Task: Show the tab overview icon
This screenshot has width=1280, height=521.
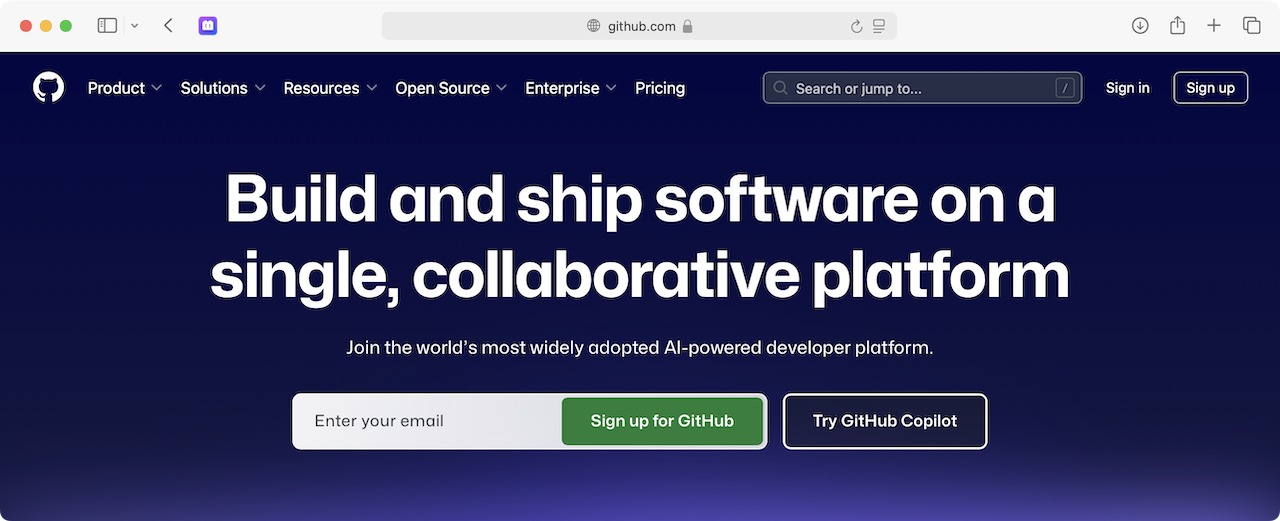Action: point(1251,26)
